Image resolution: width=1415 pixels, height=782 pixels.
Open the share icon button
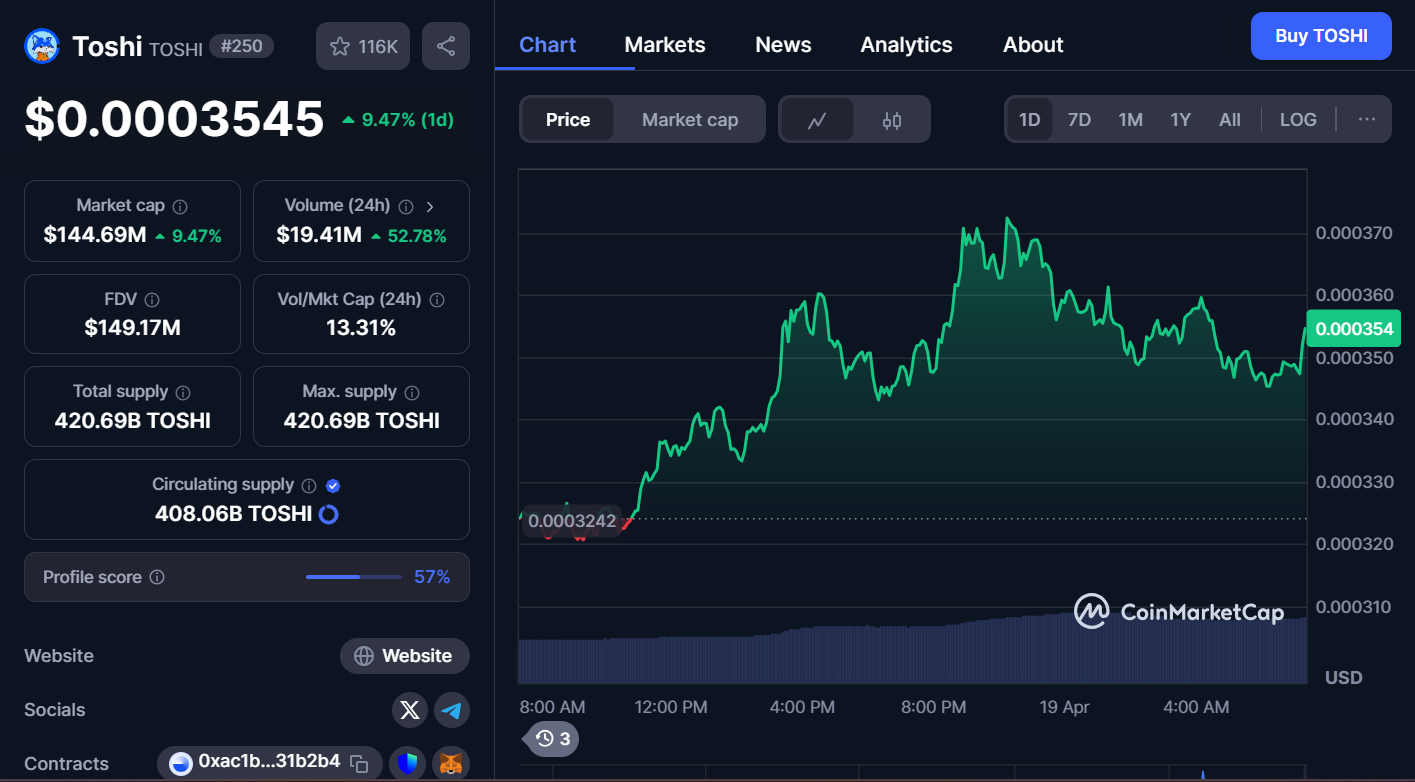coord(446,46)
